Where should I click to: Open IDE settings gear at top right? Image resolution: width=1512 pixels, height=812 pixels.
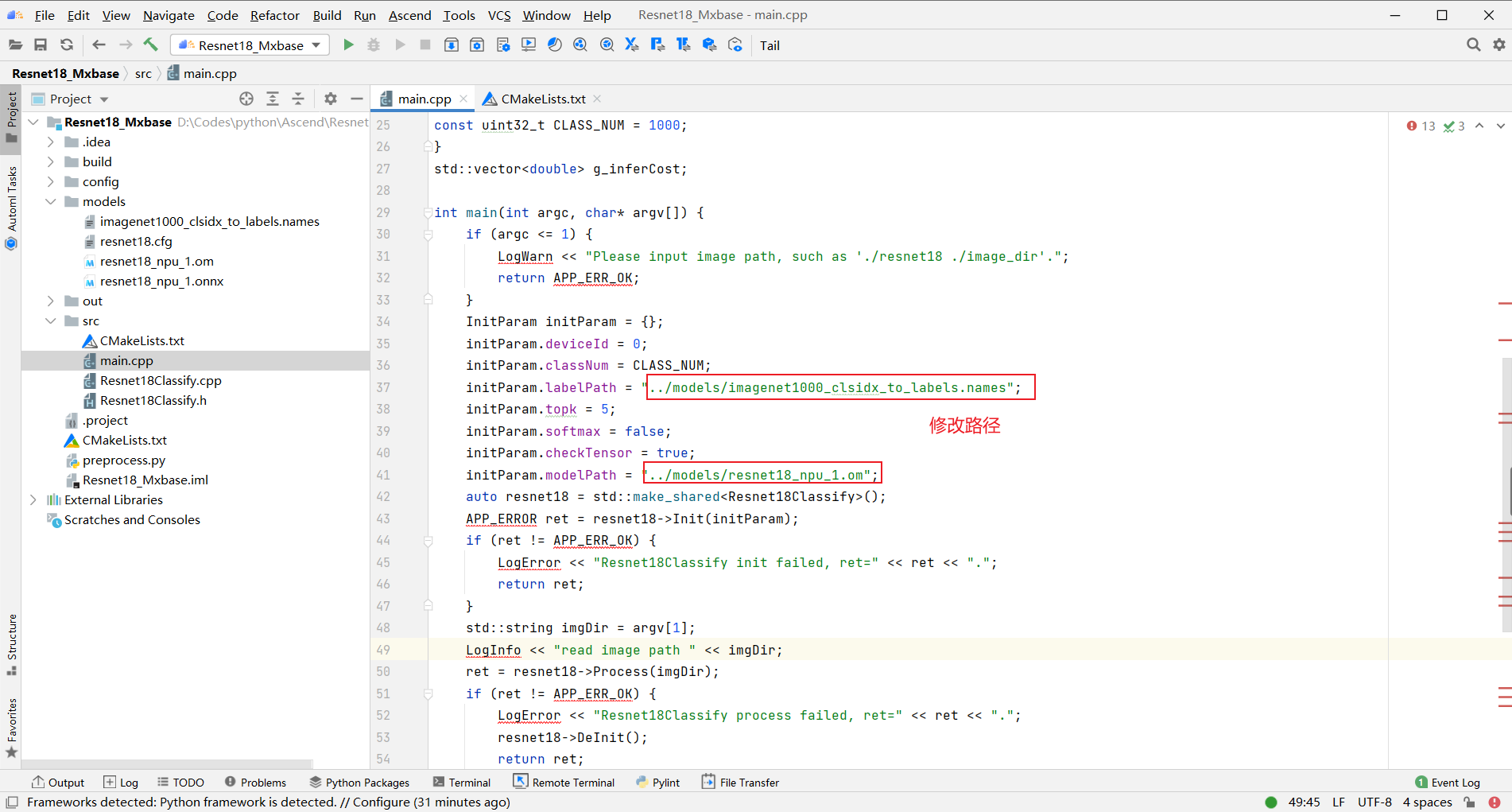[x=1499, y=45]
